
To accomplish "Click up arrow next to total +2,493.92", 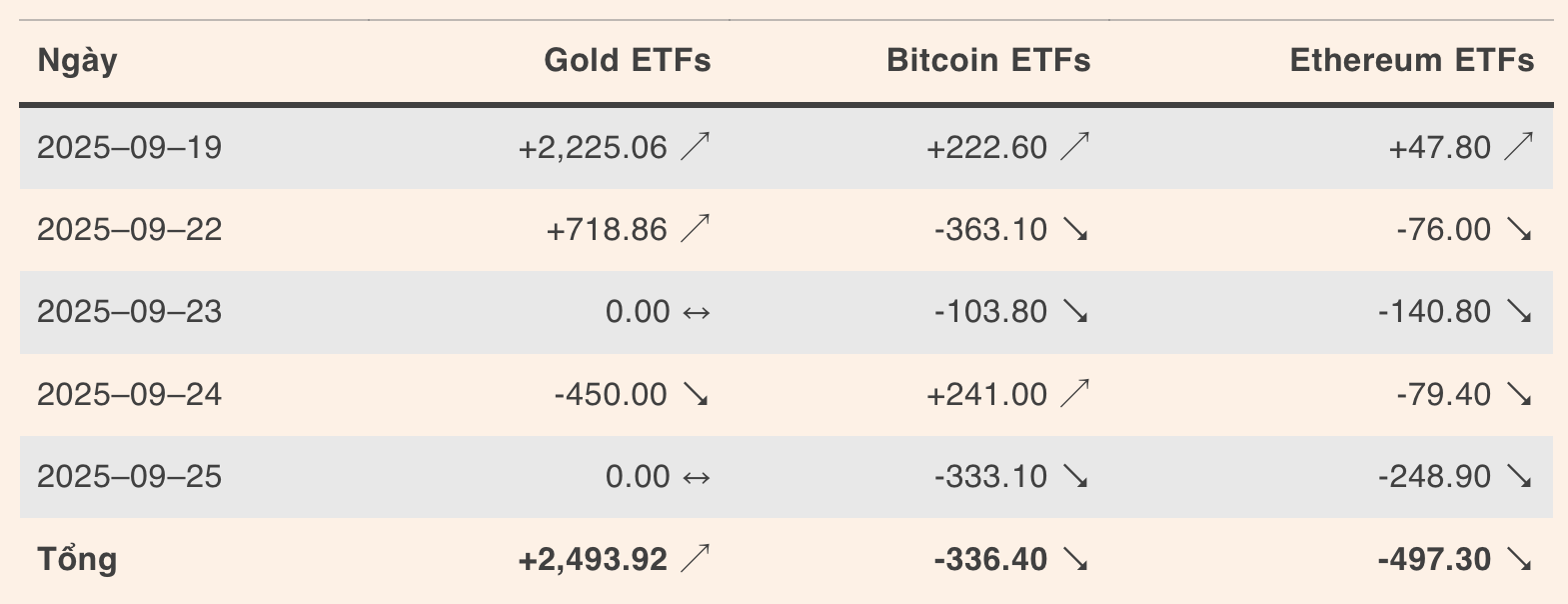I will coord(695,559).
